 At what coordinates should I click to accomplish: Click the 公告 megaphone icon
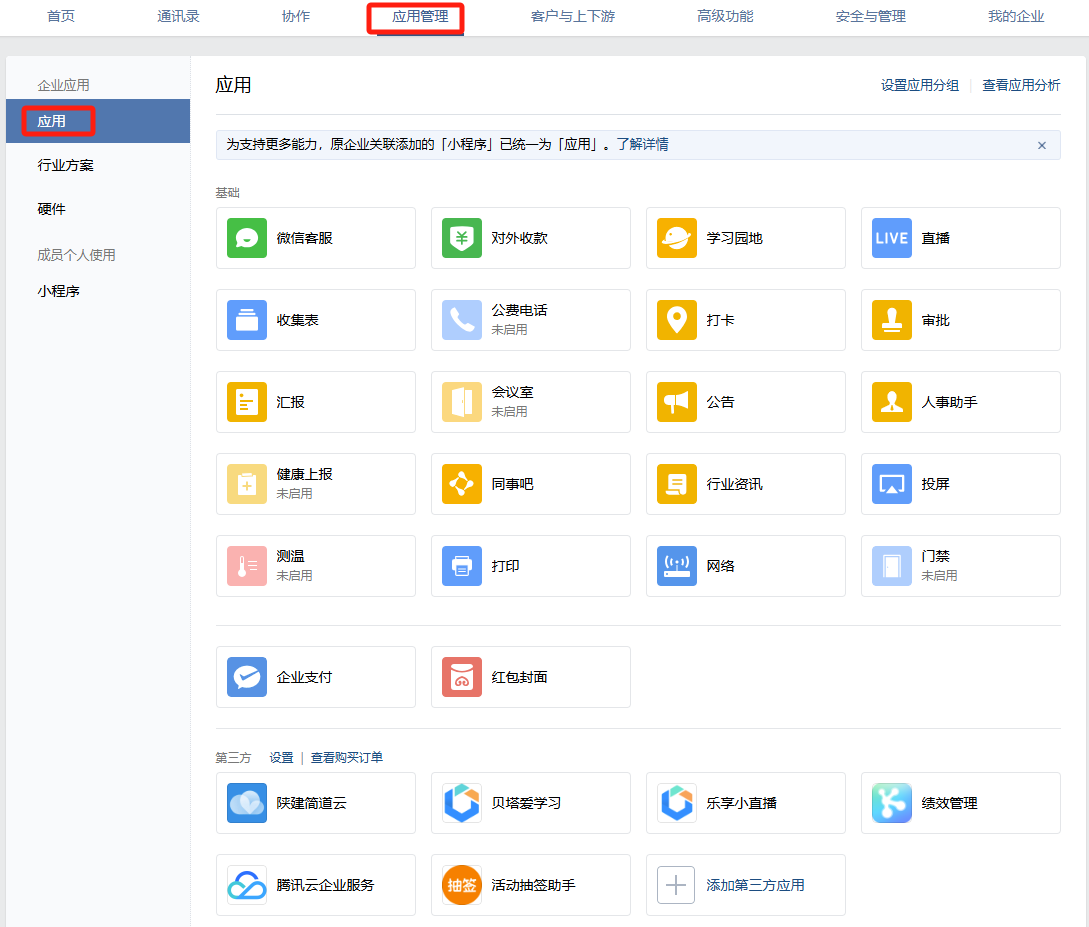click(677, 402)
